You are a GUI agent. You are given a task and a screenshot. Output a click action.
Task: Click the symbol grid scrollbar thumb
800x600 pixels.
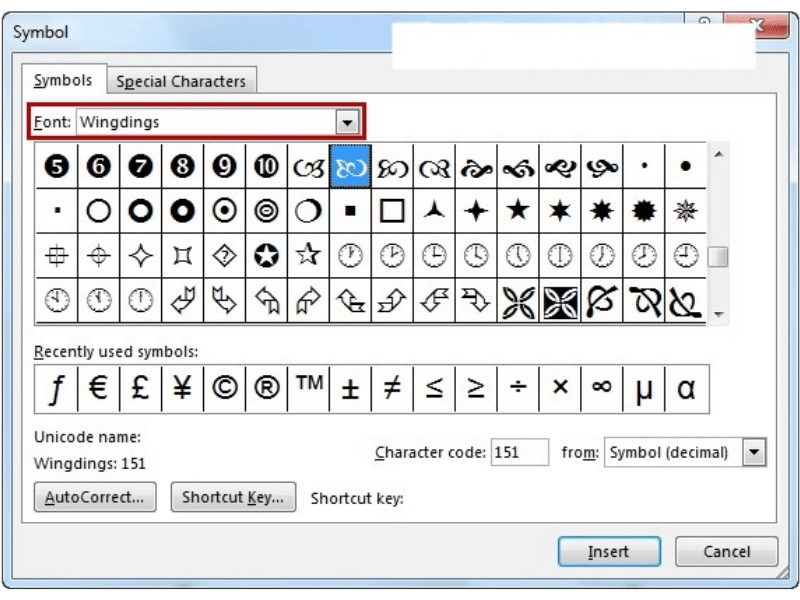coord(718,257)
